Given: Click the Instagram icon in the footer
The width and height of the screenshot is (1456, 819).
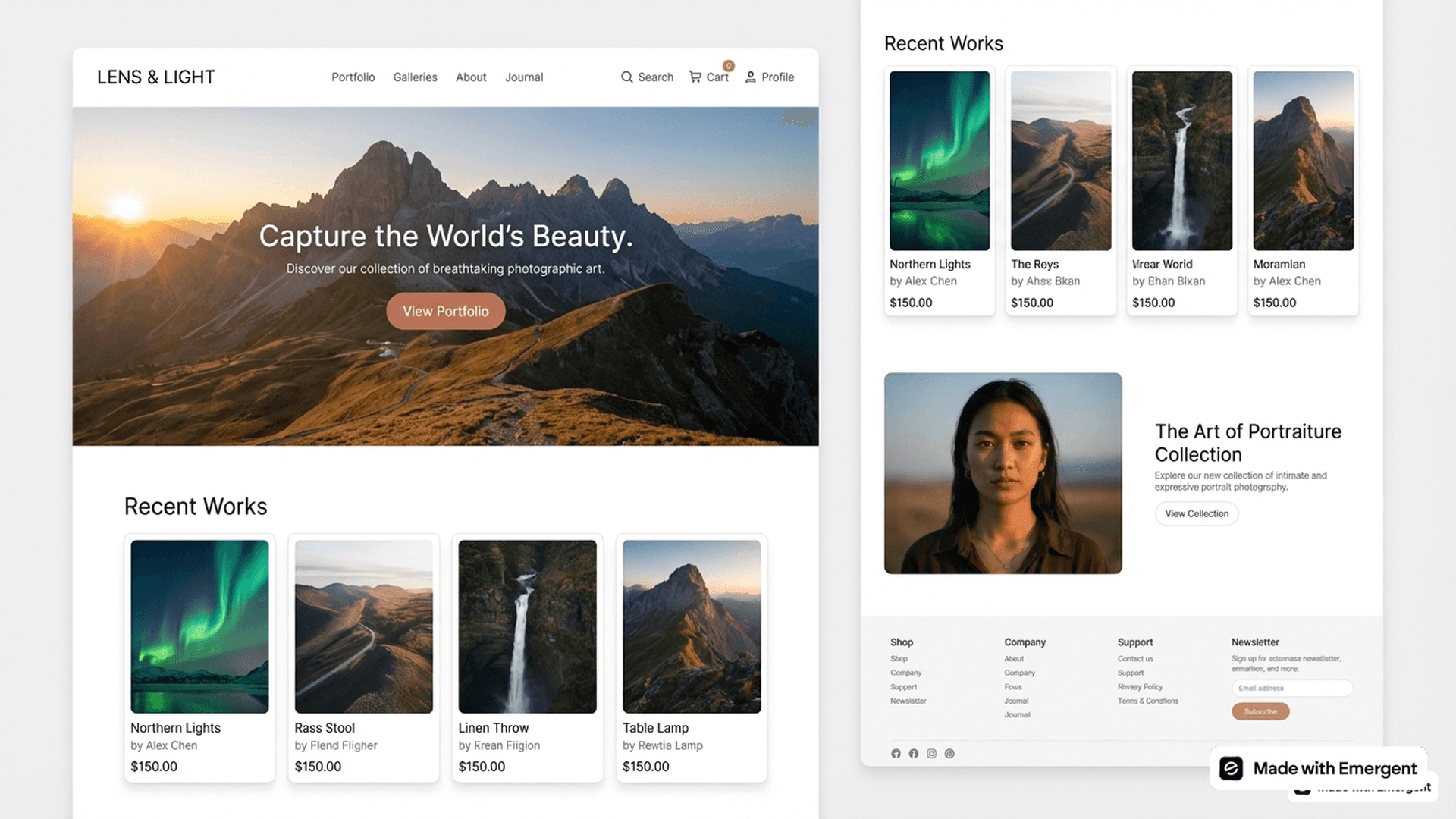Looking at the screenshot, I should 931,753.
